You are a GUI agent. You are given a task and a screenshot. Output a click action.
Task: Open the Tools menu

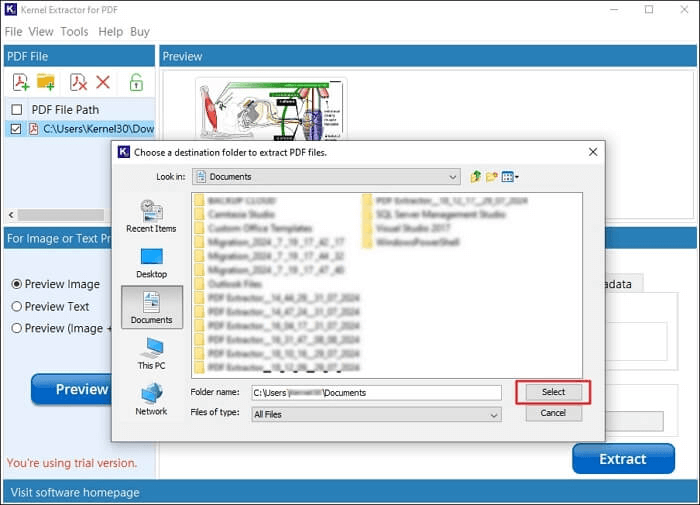point(75,32)
